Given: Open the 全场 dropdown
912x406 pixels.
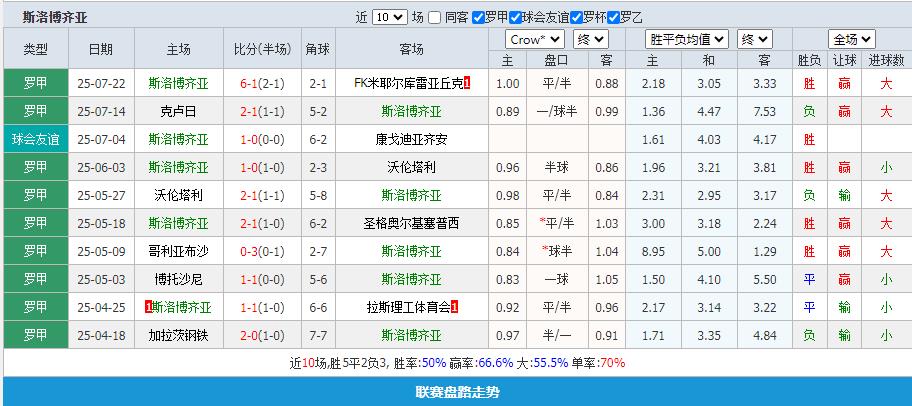Looking at the screenshot, I should [x=853, y=40].
